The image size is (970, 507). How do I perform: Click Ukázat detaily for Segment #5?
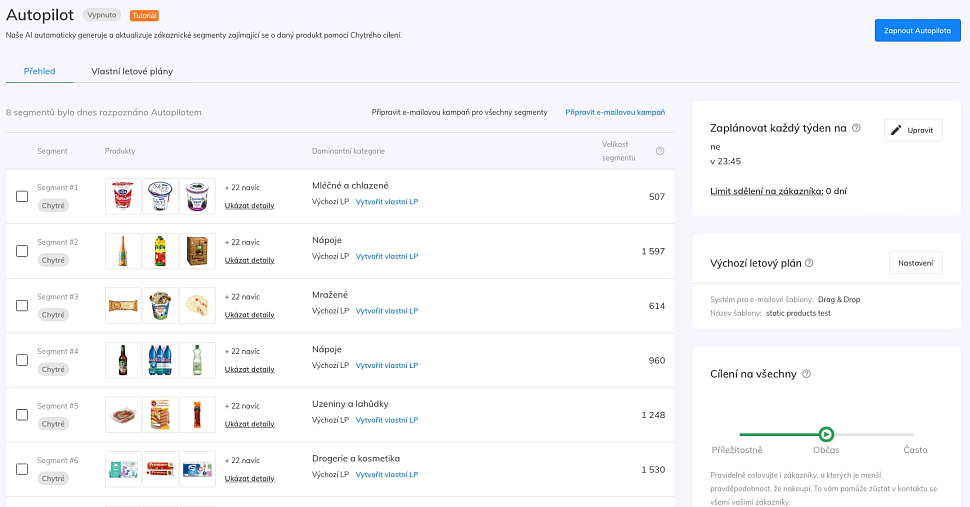click(x=249, y=424)
